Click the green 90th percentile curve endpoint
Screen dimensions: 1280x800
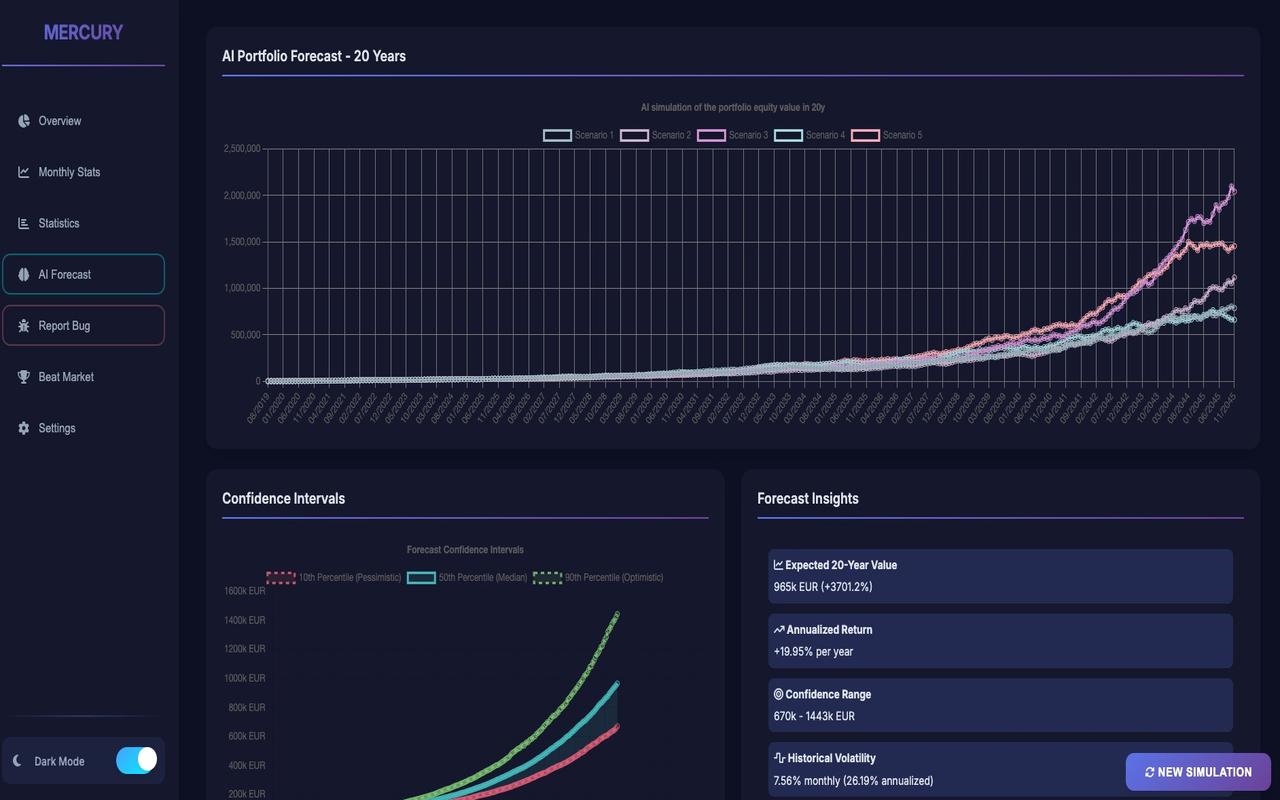point(617,614)
